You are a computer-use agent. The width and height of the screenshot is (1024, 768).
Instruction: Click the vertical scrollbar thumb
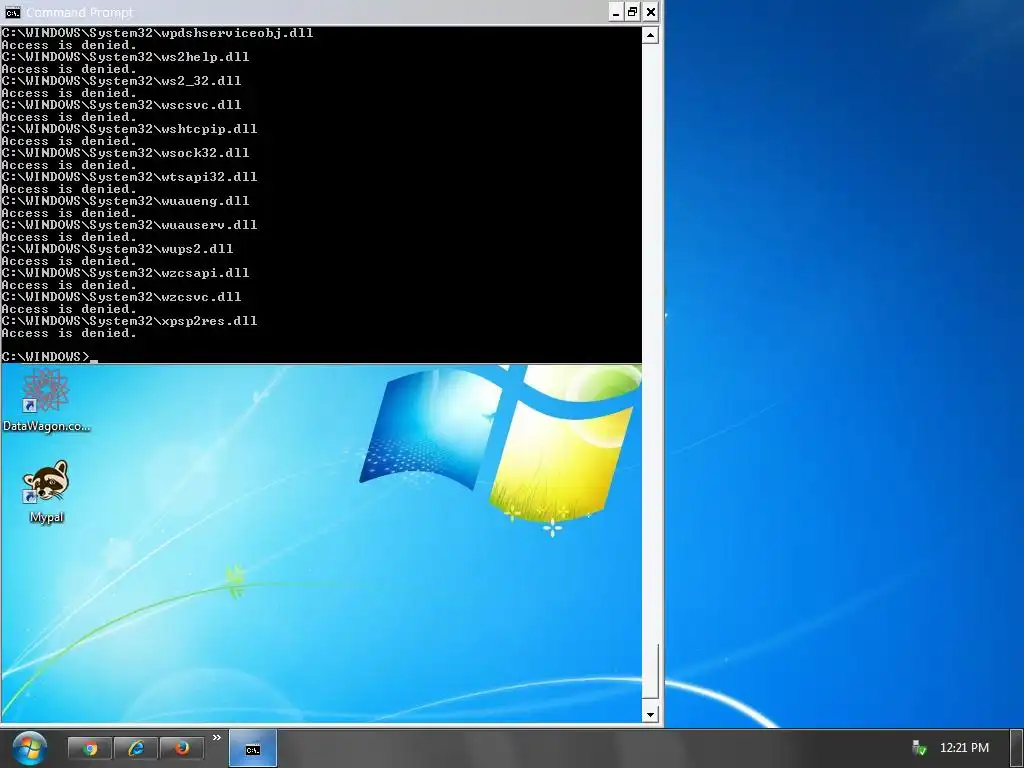point(650,671)
